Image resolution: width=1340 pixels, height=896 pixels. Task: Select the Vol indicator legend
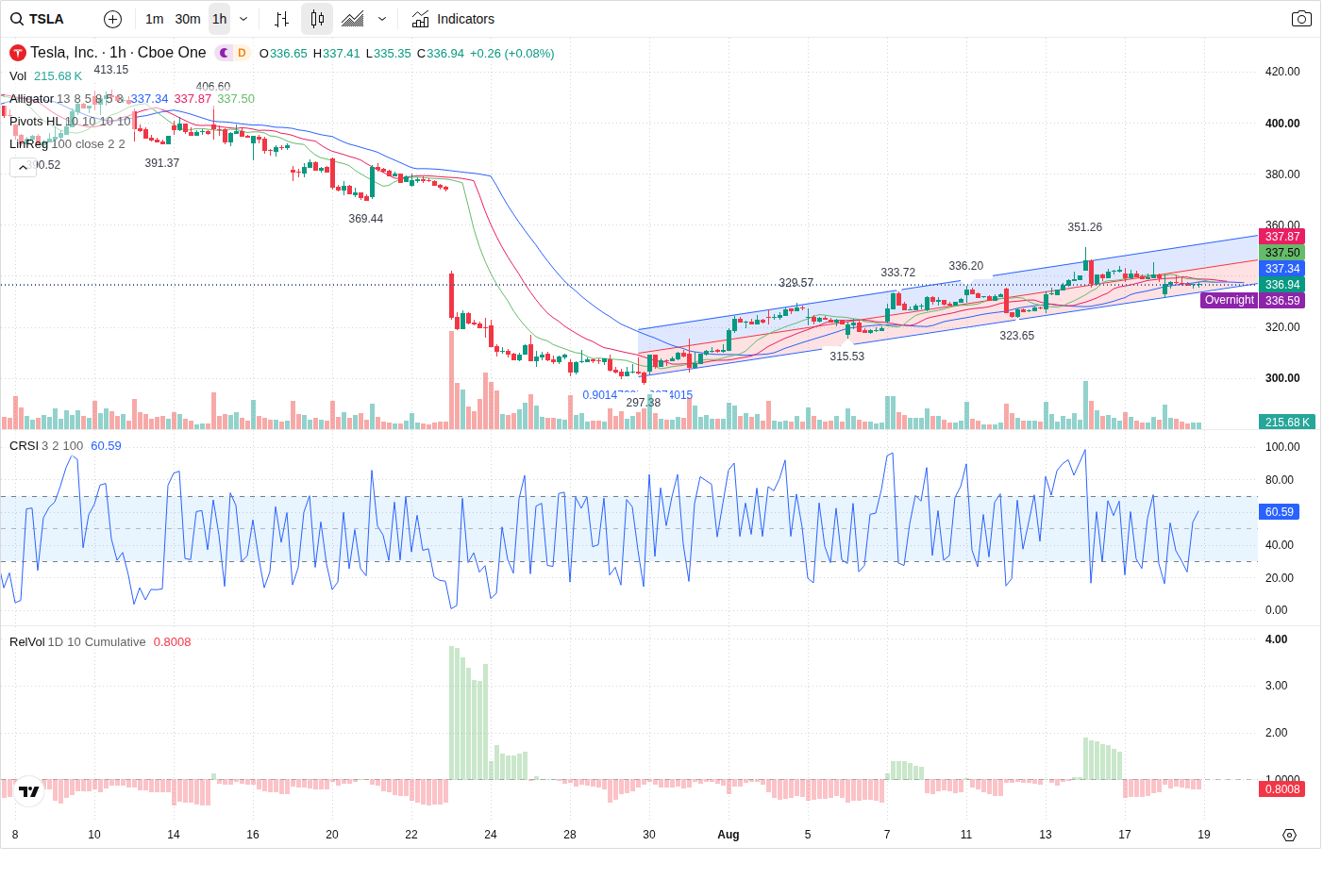point(18,76)
